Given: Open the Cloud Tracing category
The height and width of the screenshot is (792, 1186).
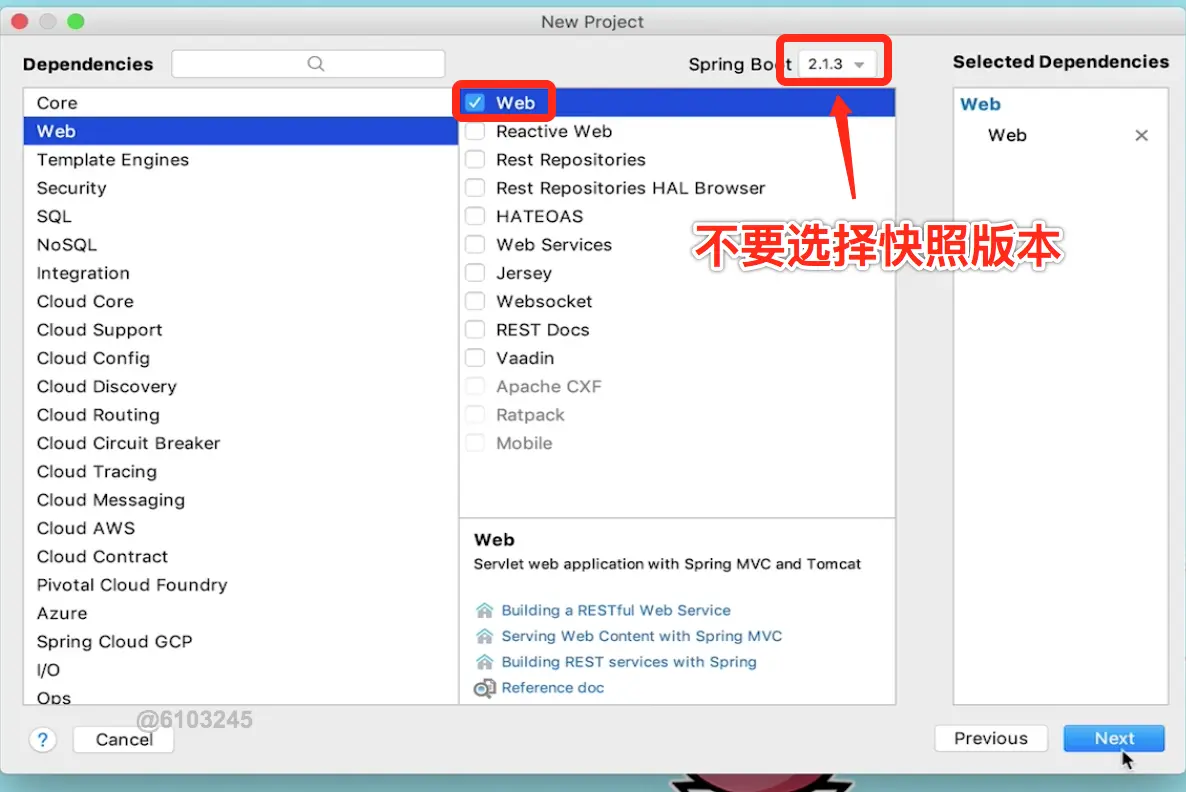Looking at the screenshot, I should (241, 471).
